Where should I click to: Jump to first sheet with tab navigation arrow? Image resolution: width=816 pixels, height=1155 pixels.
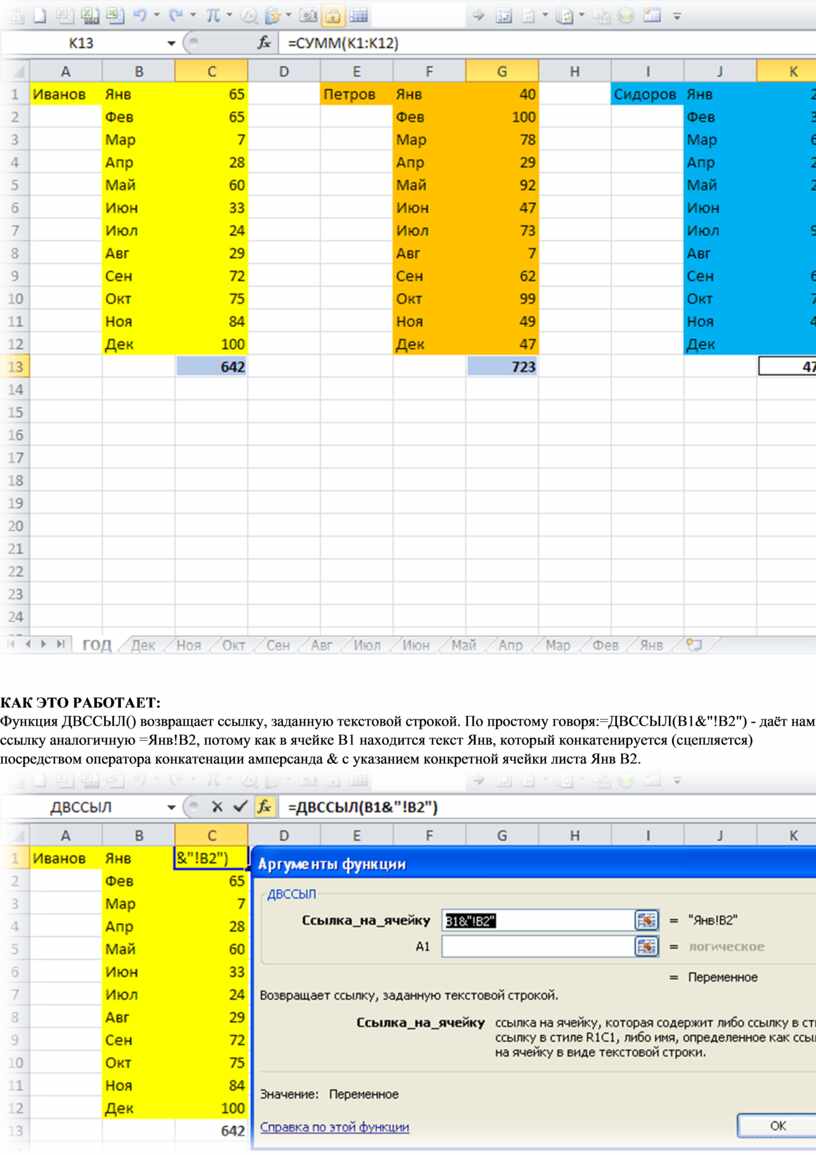(11, 645)
